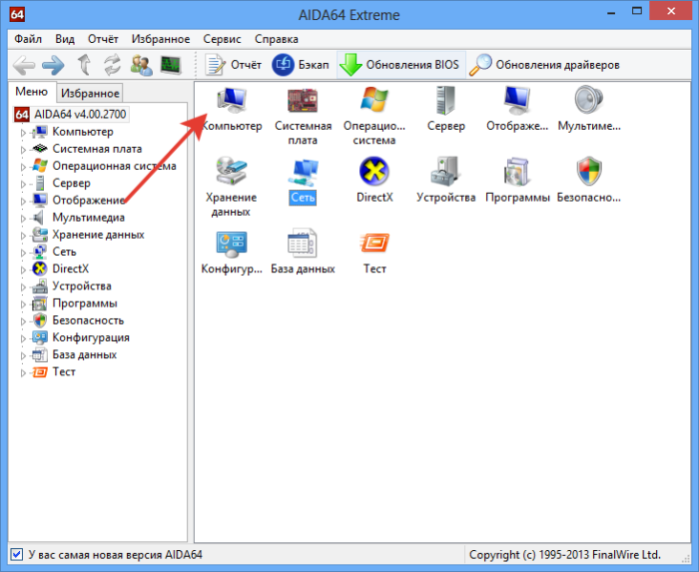Expand the Системная плата tree node

[x=23, y=149]
